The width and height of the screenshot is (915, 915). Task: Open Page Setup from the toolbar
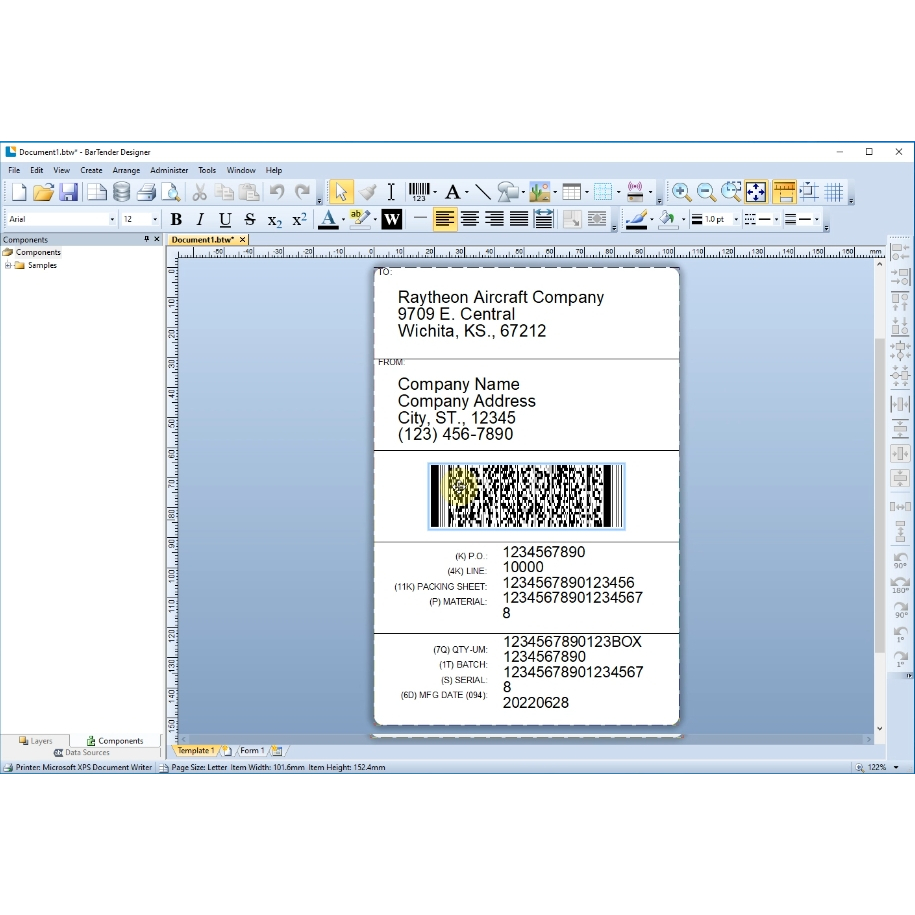click(97, 192)
